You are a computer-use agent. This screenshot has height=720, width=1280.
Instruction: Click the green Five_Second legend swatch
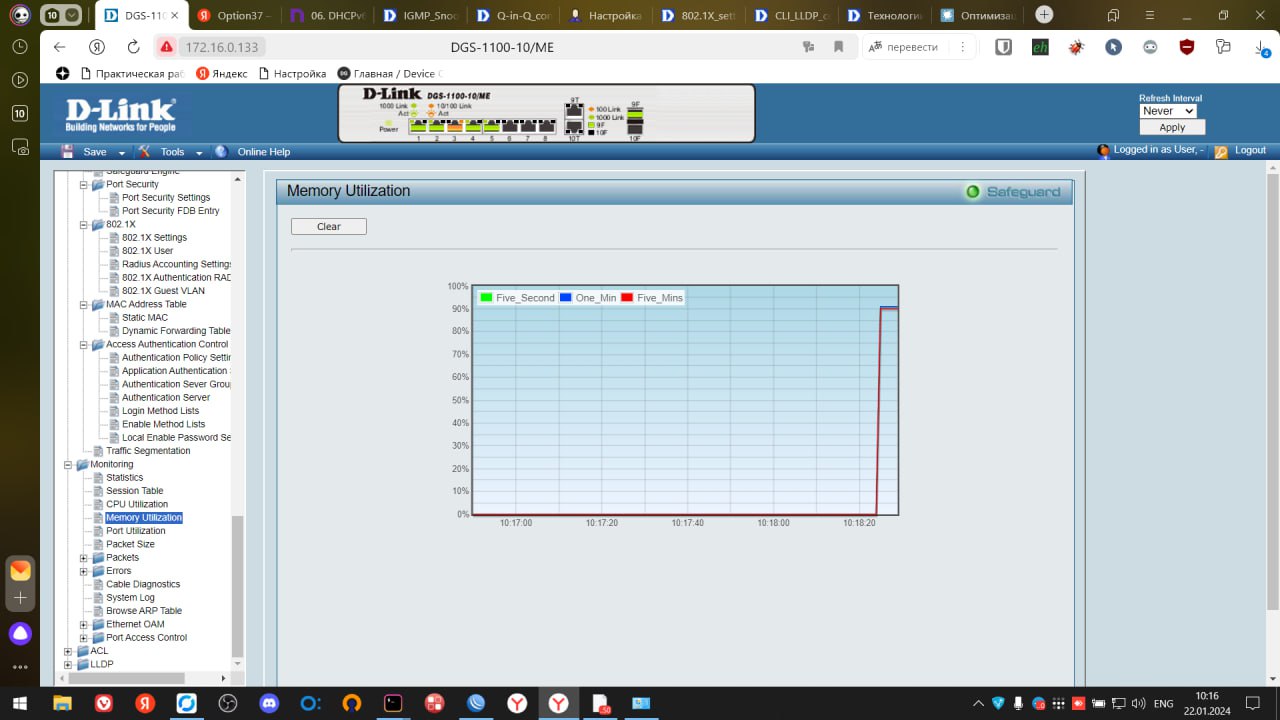pyautogui.click(x=486, y=297)
